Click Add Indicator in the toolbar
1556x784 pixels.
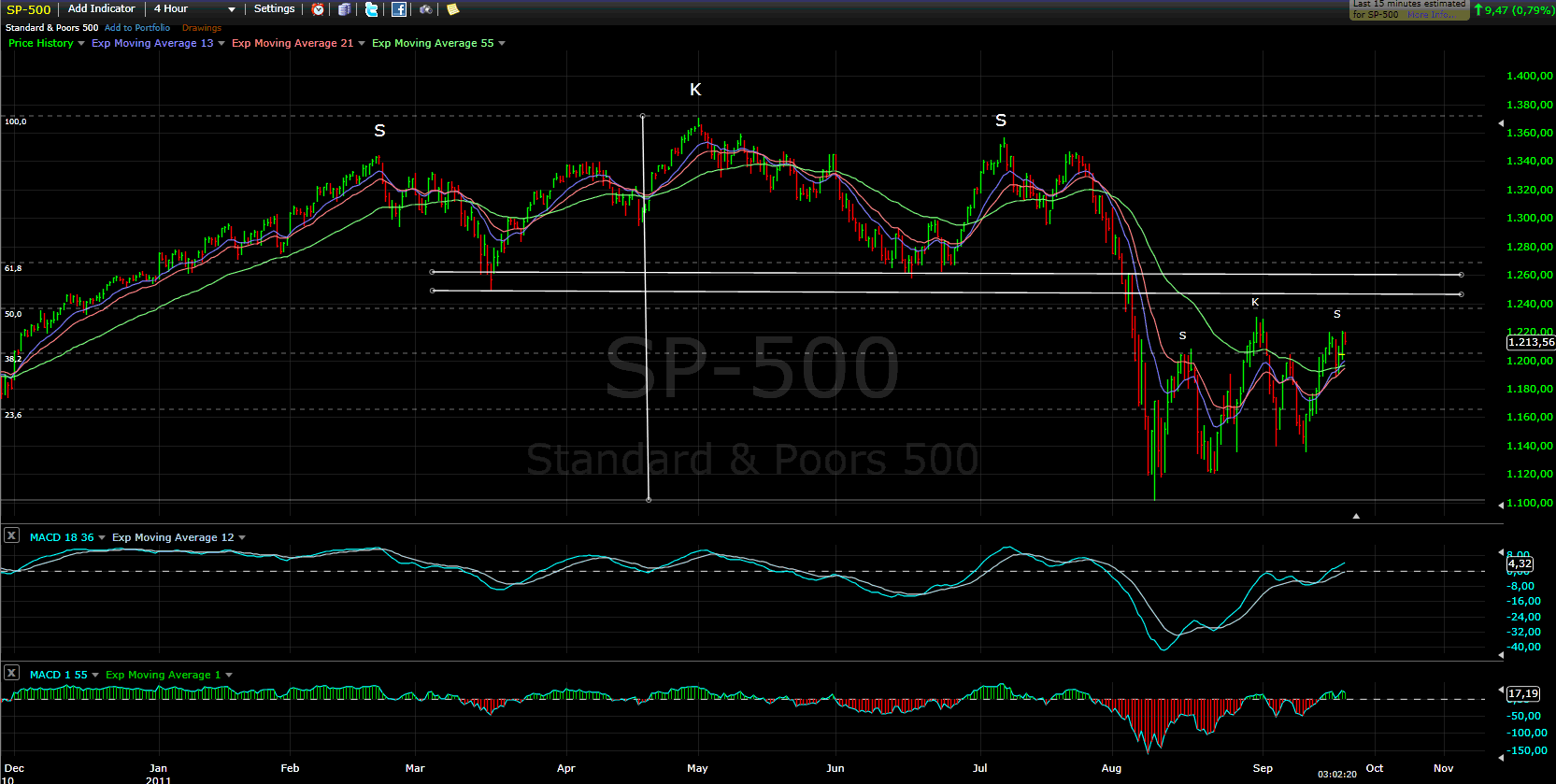(x=101, y=9)
